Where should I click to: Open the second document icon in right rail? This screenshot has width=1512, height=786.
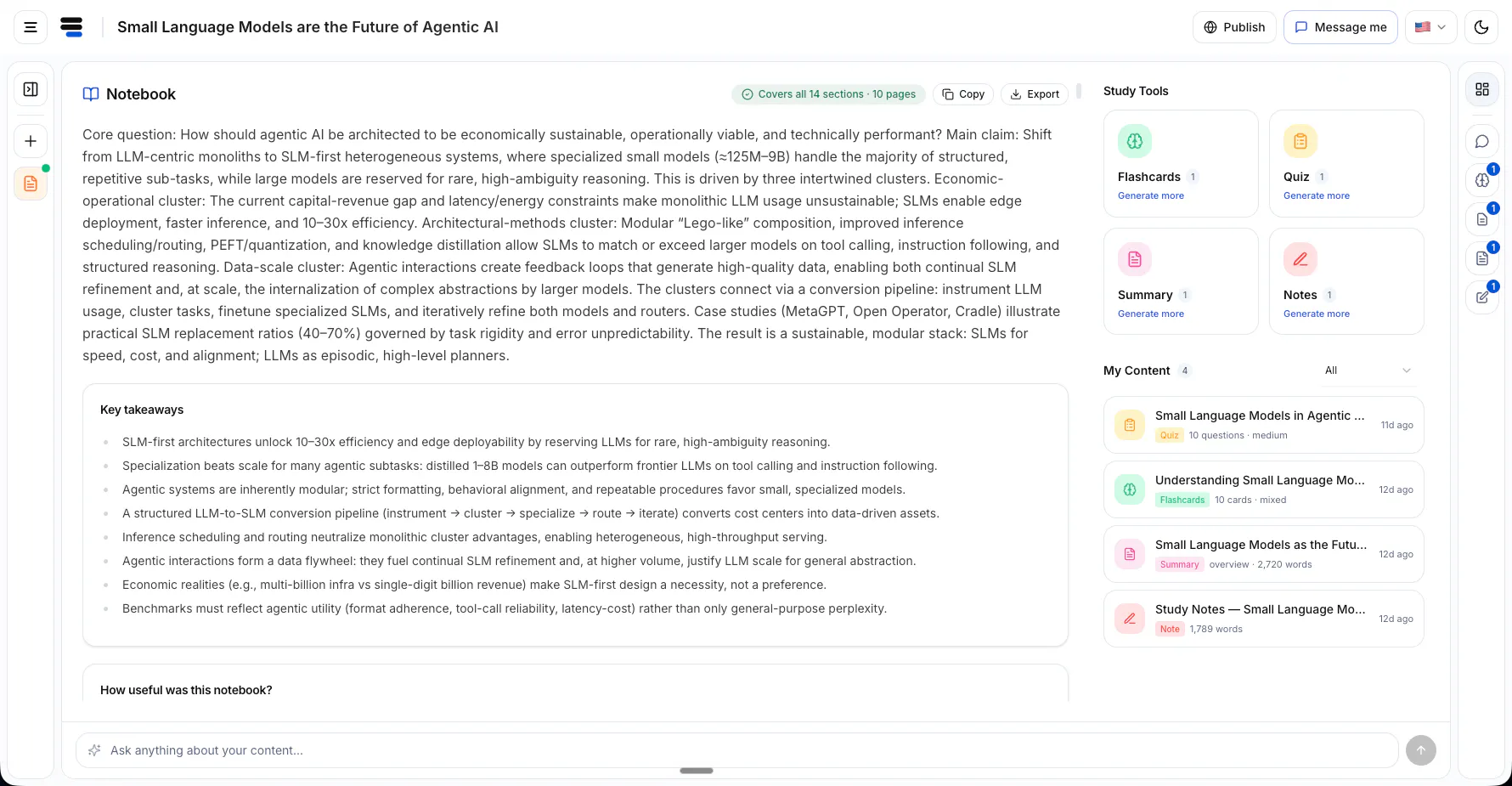(1482, 258)
